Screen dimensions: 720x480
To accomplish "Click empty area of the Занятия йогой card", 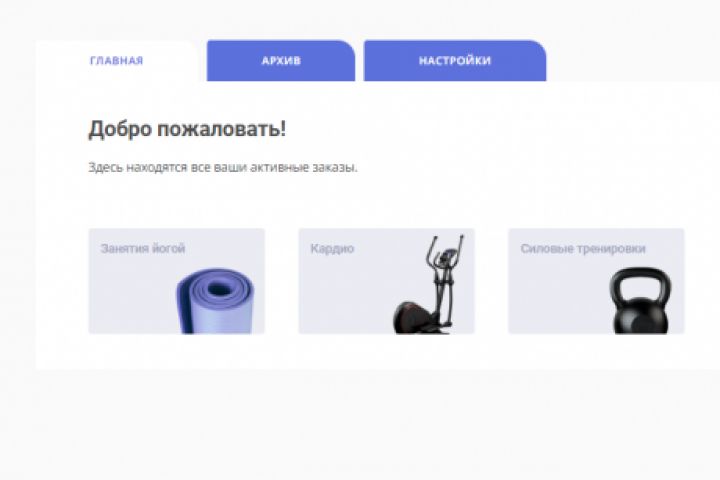I will pyautogui.click(x=131, y=299).
